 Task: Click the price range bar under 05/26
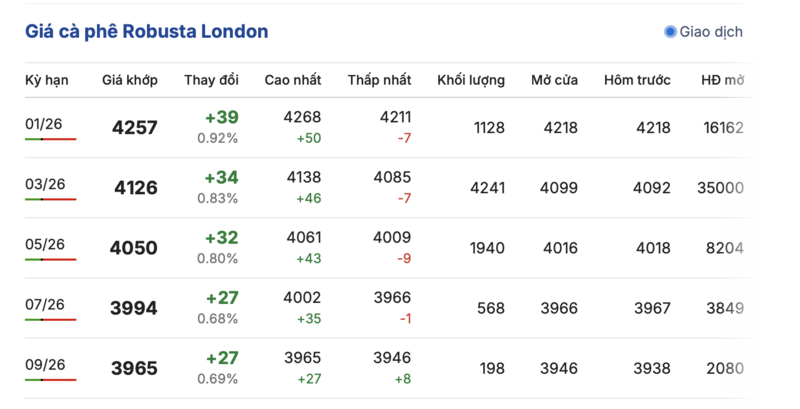click(x=51, y=260)
